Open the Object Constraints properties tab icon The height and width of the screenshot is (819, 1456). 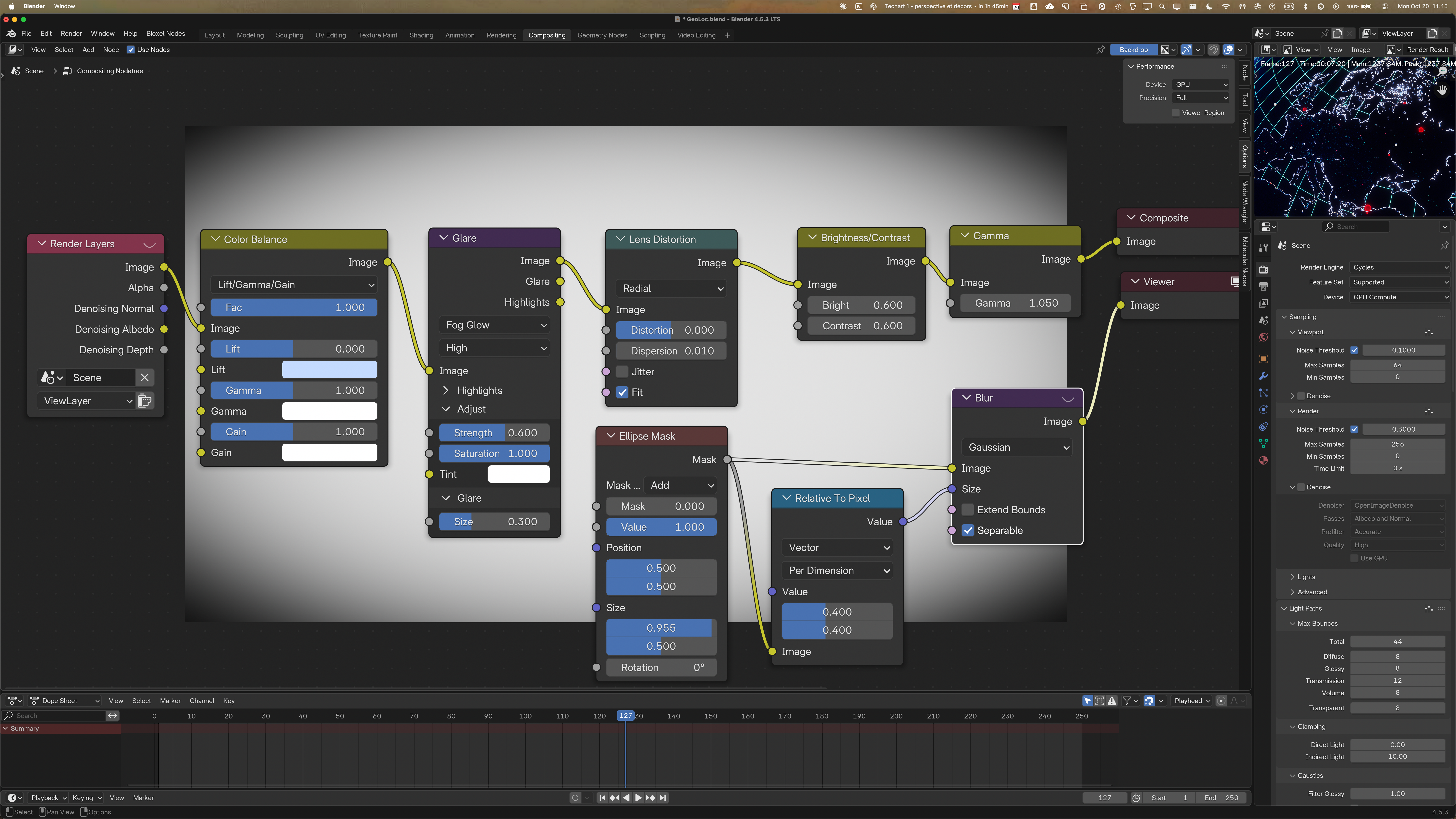click(1263, 427)
